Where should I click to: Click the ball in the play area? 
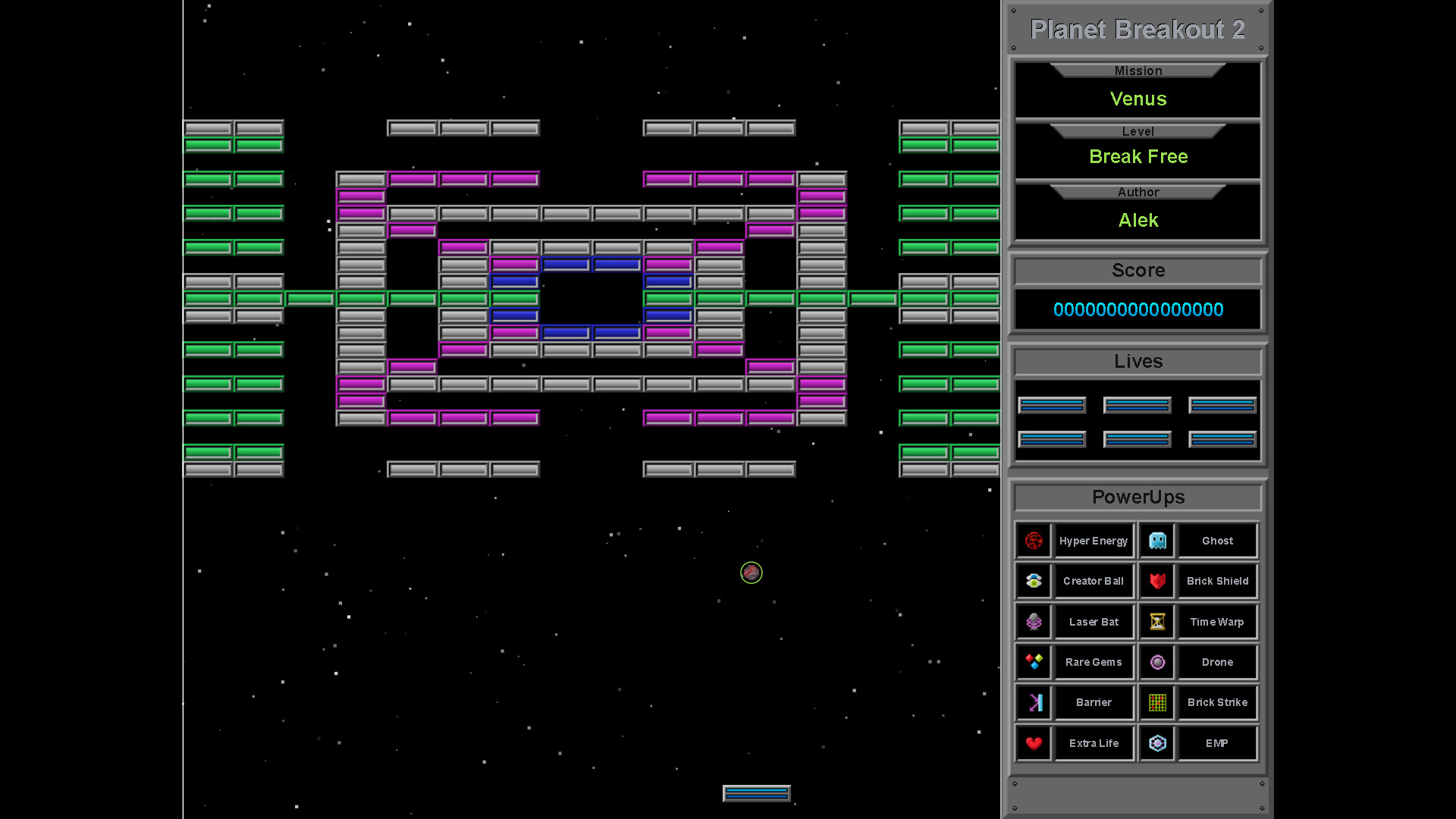point(751,573)
